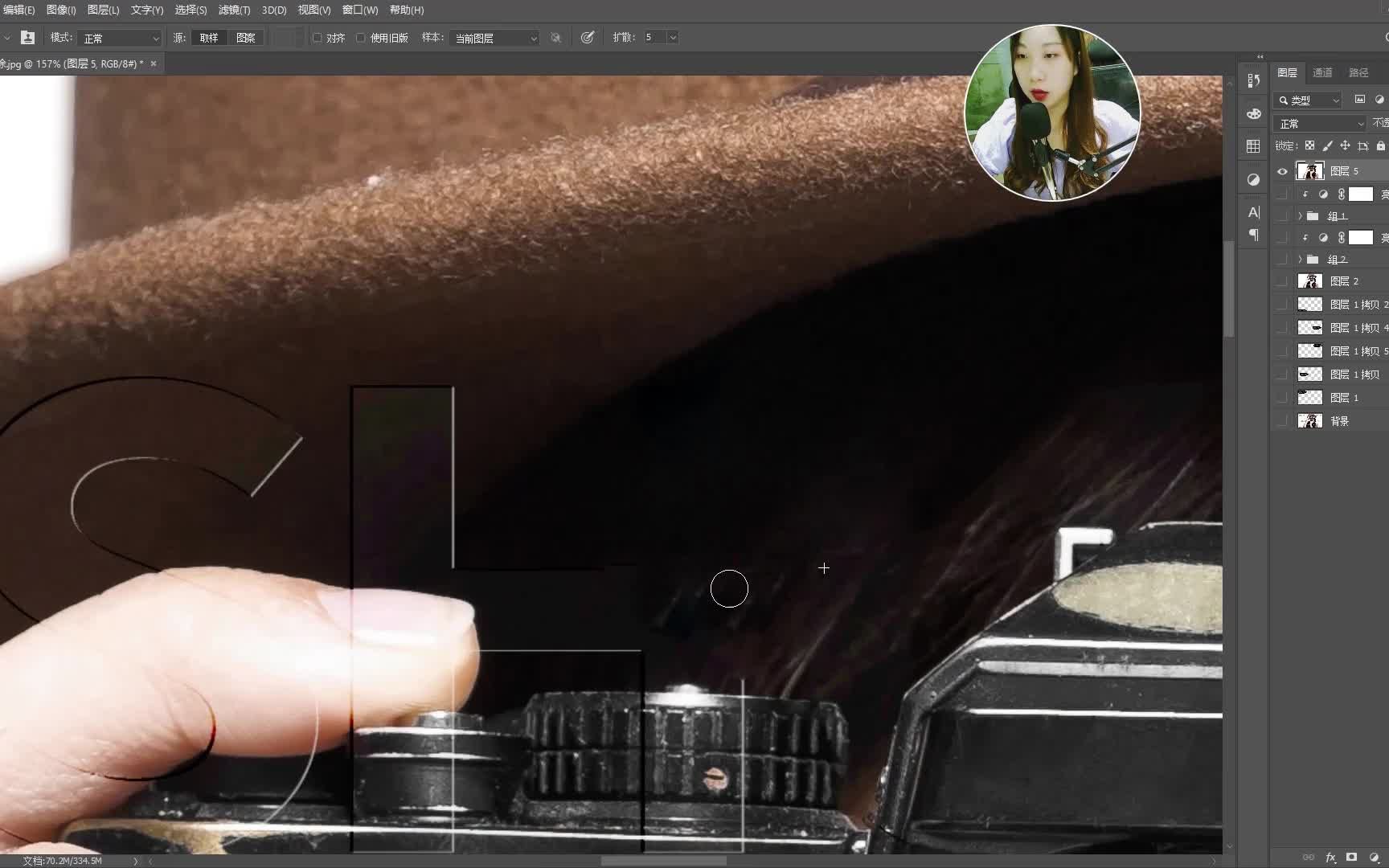Click the pattern picker swatch in options bar
This screenshot has height=868, width=1389.
click(x=286, y=38)
